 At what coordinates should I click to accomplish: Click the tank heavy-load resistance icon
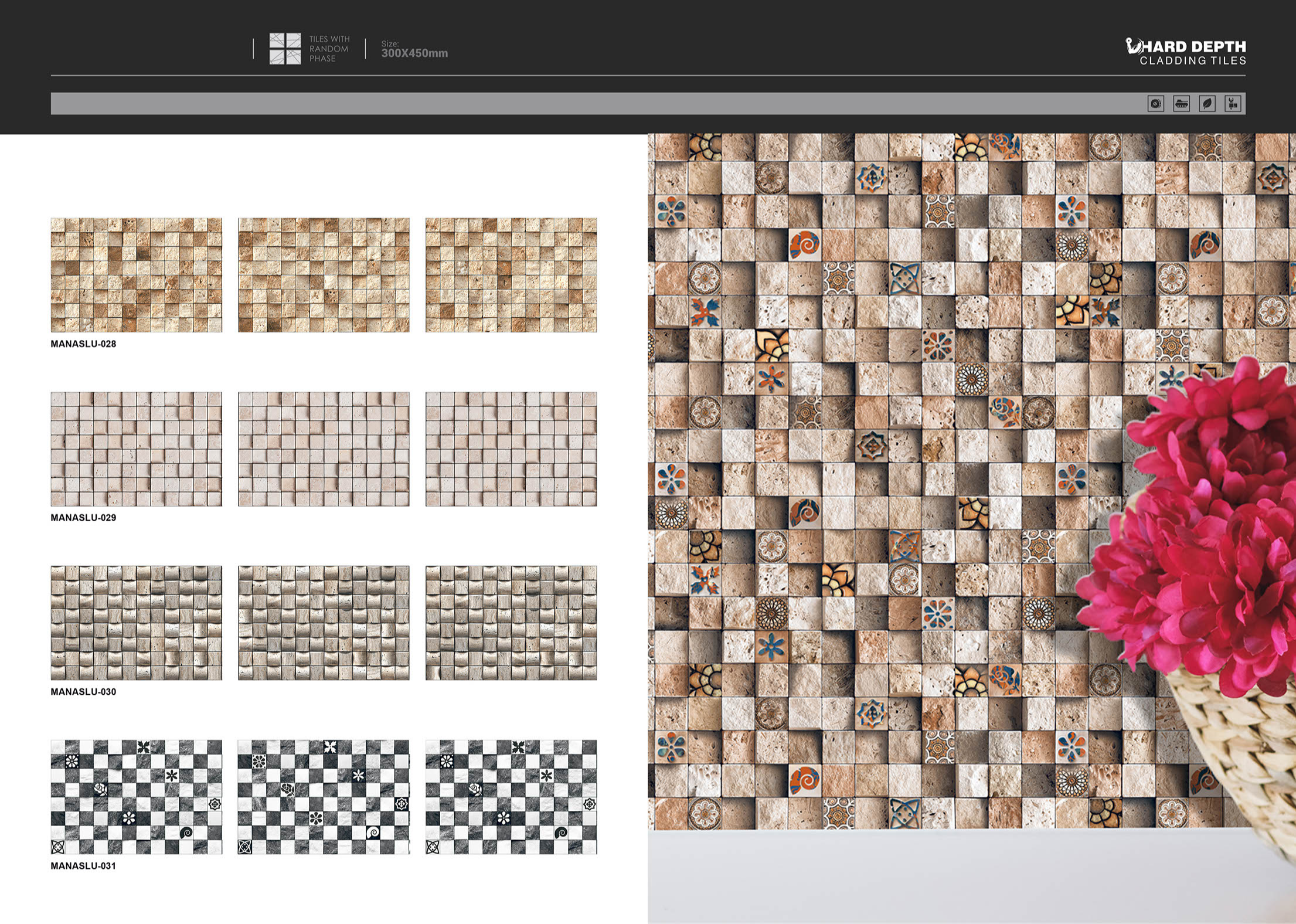pyautogui.click(x=1181, y=104)
